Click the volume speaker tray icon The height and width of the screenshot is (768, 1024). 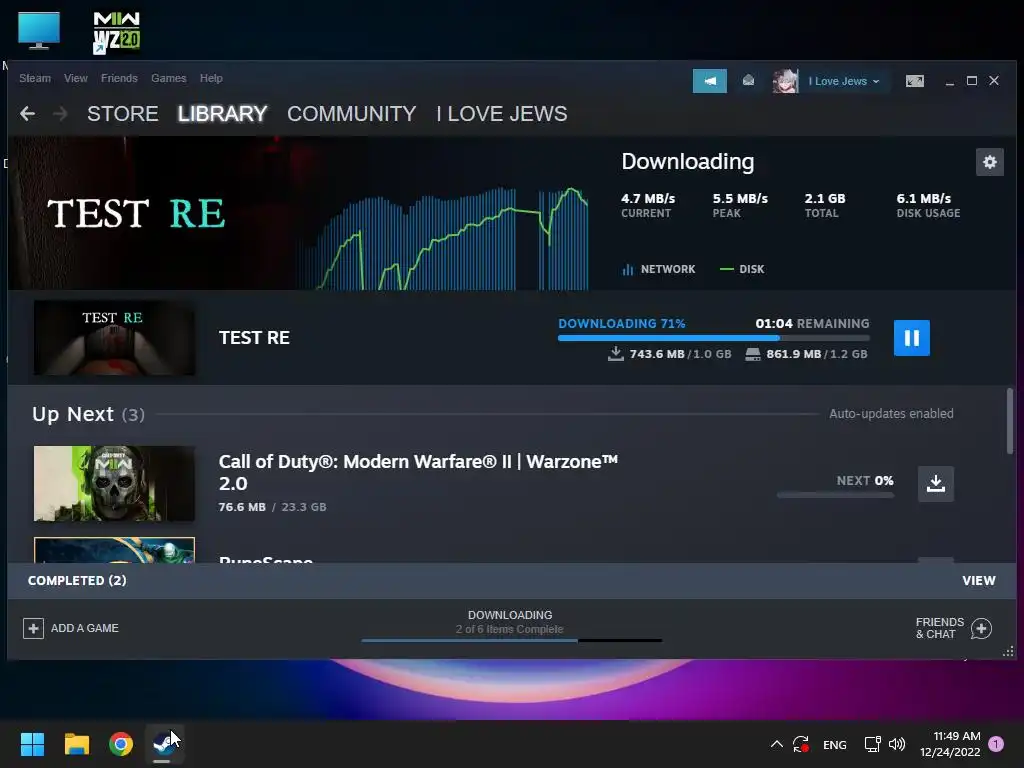pos(897,744)
